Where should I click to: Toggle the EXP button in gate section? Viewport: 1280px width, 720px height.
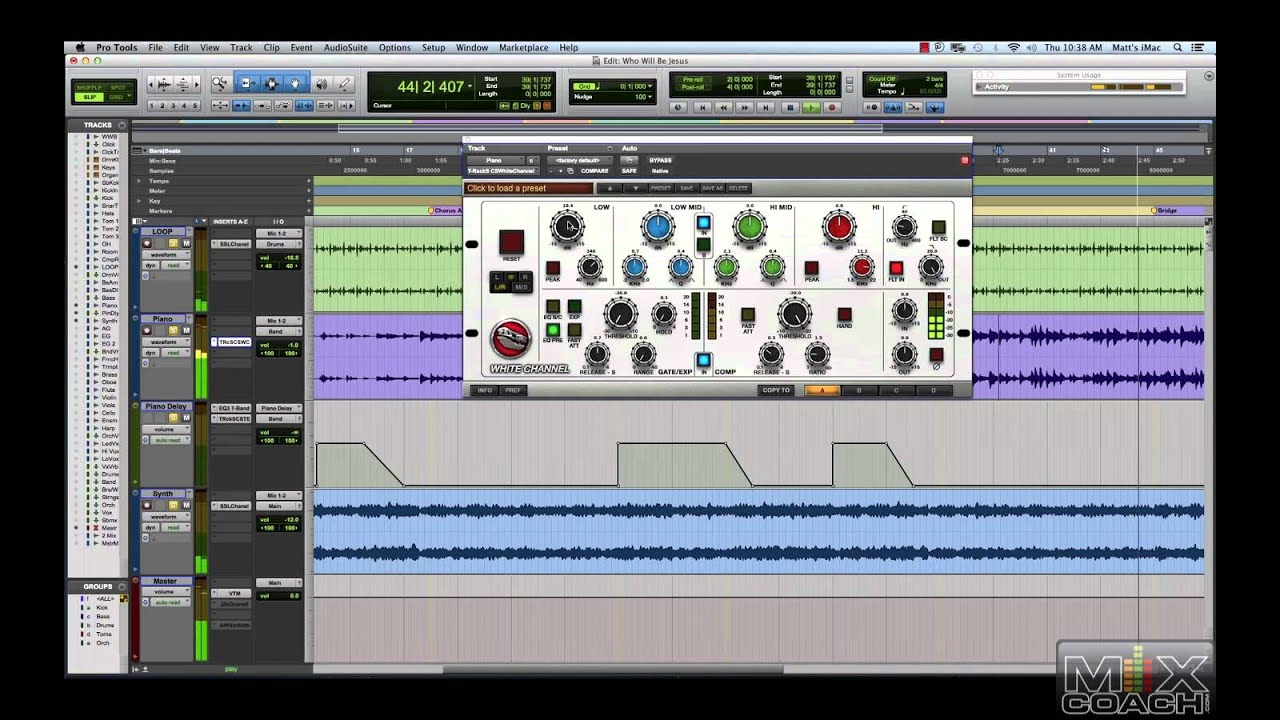tap(574, 307)
